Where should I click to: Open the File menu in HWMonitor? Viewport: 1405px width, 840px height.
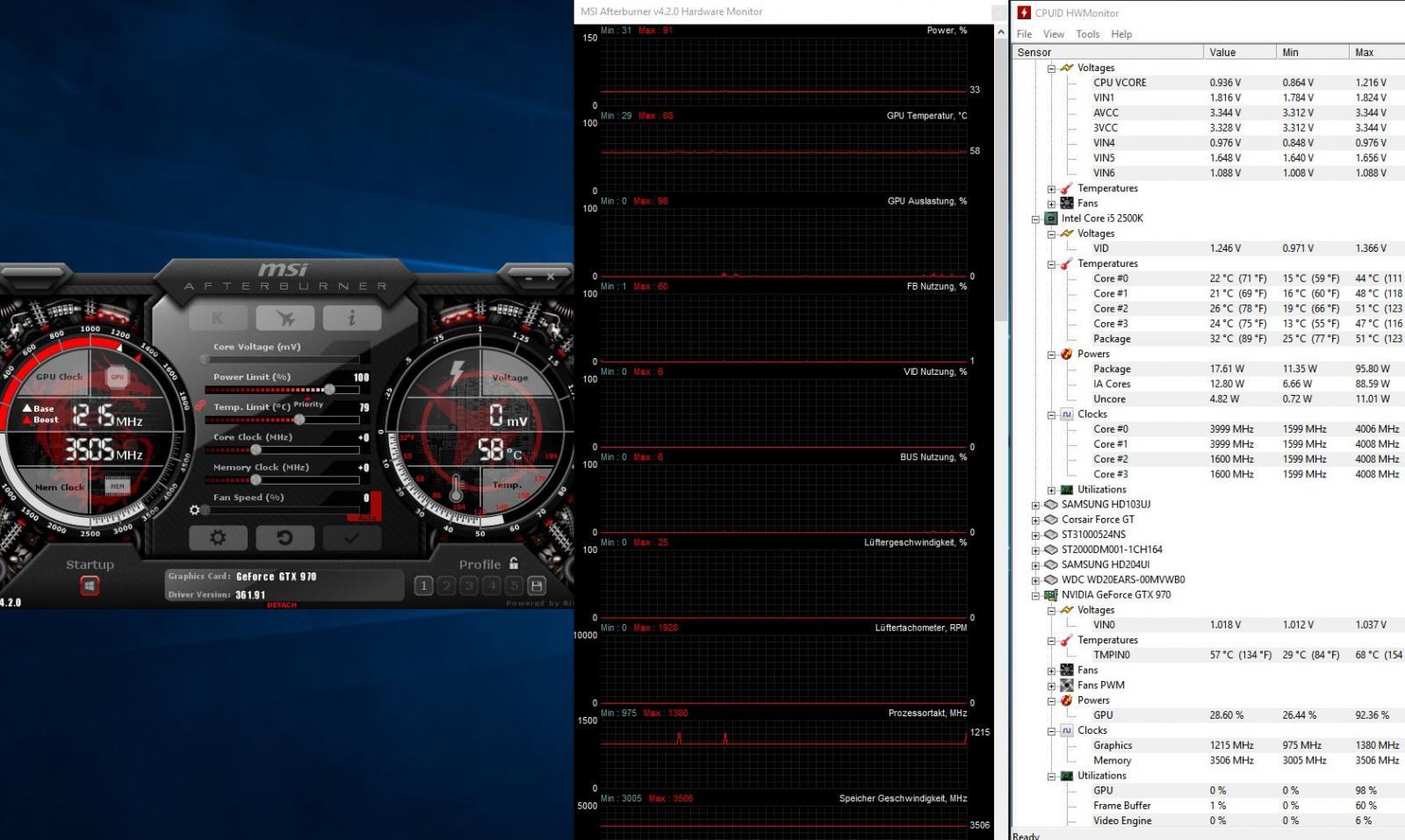[x=1024, y=34]
